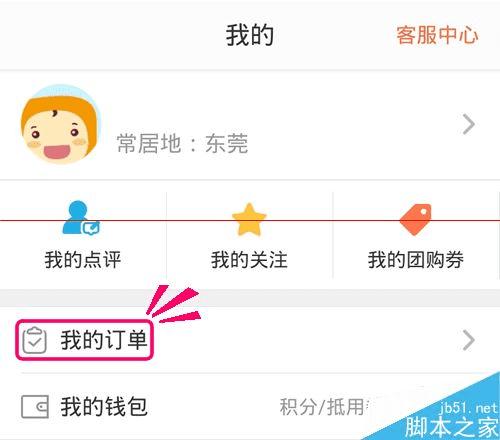Open 我的团购券 label

(x=416, y=260)
